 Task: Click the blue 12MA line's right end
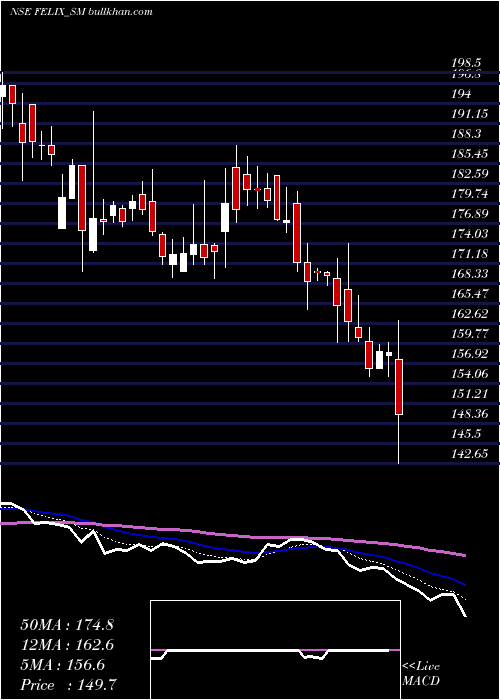464,584
